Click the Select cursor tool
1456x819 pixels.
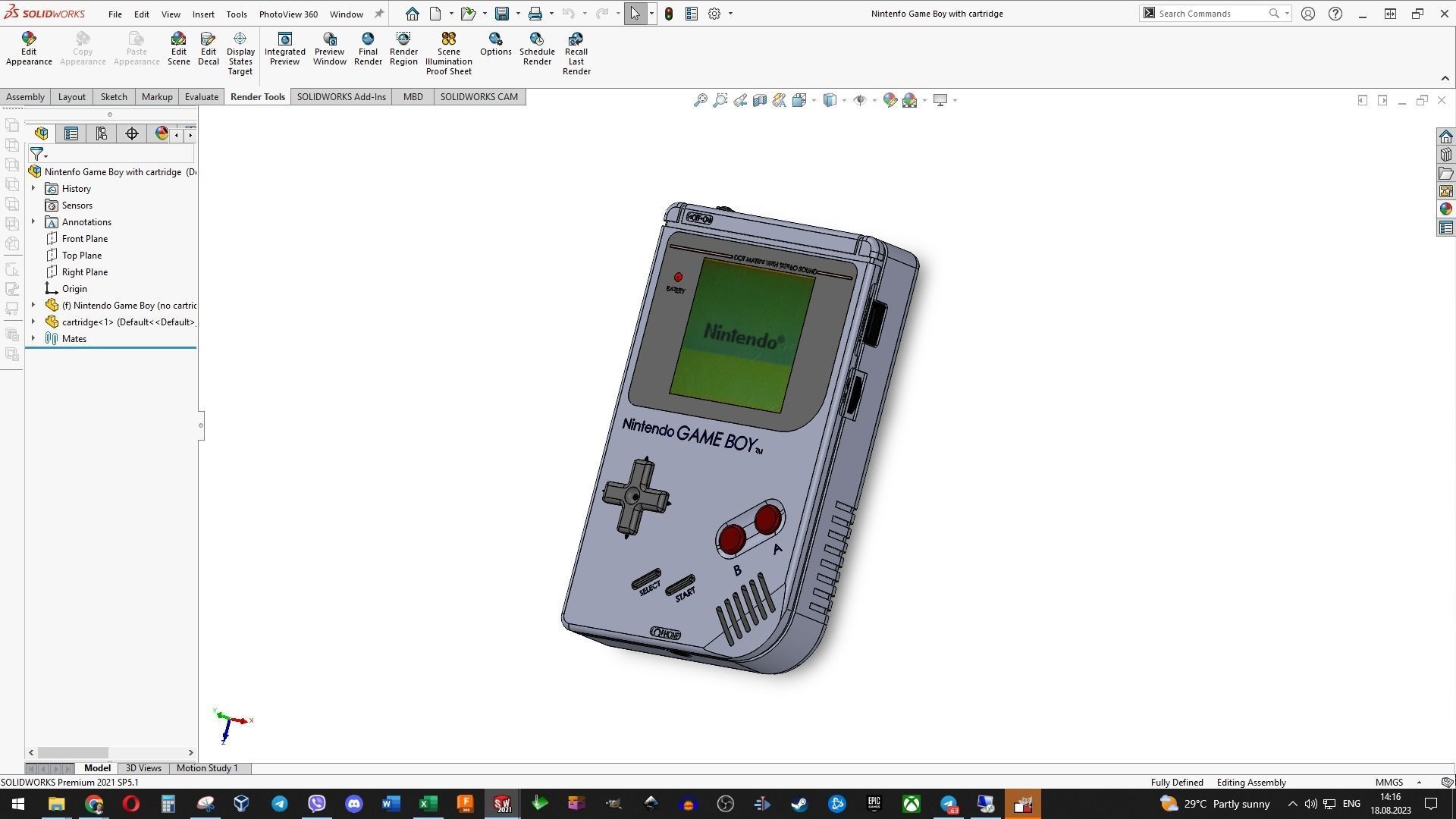(x=635, y=14)
